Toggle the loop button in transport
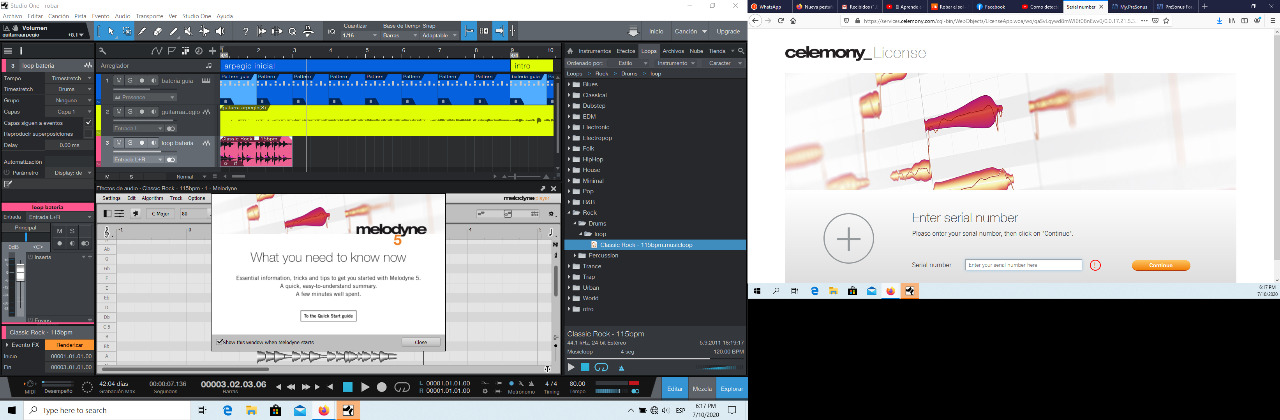The height and width of the screenshot is (420, 1280). pyautogui.click(x=402, y=387)
